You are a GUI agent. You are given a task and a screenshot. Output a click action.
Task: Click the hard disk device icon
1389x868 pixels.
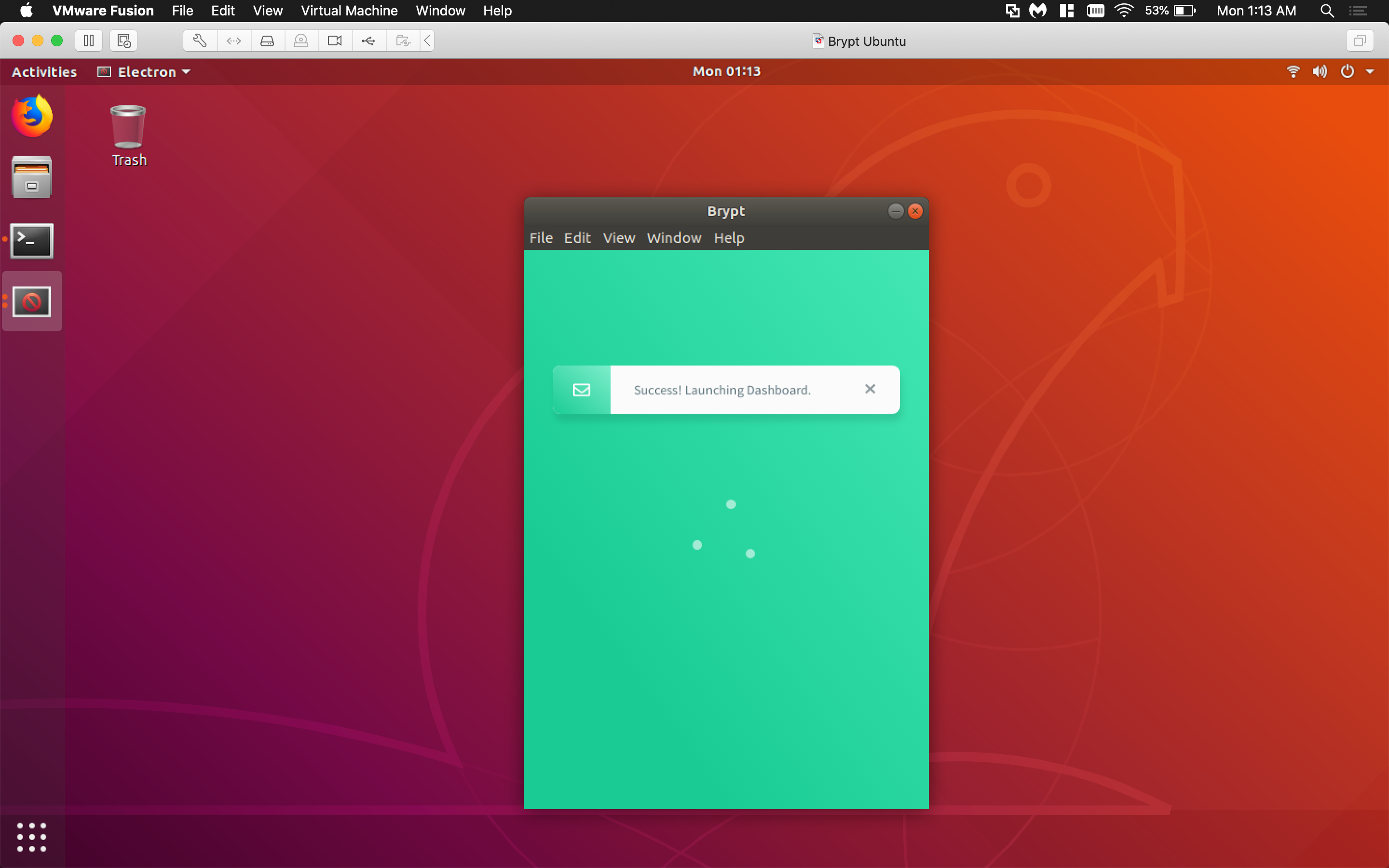(268, 41)
